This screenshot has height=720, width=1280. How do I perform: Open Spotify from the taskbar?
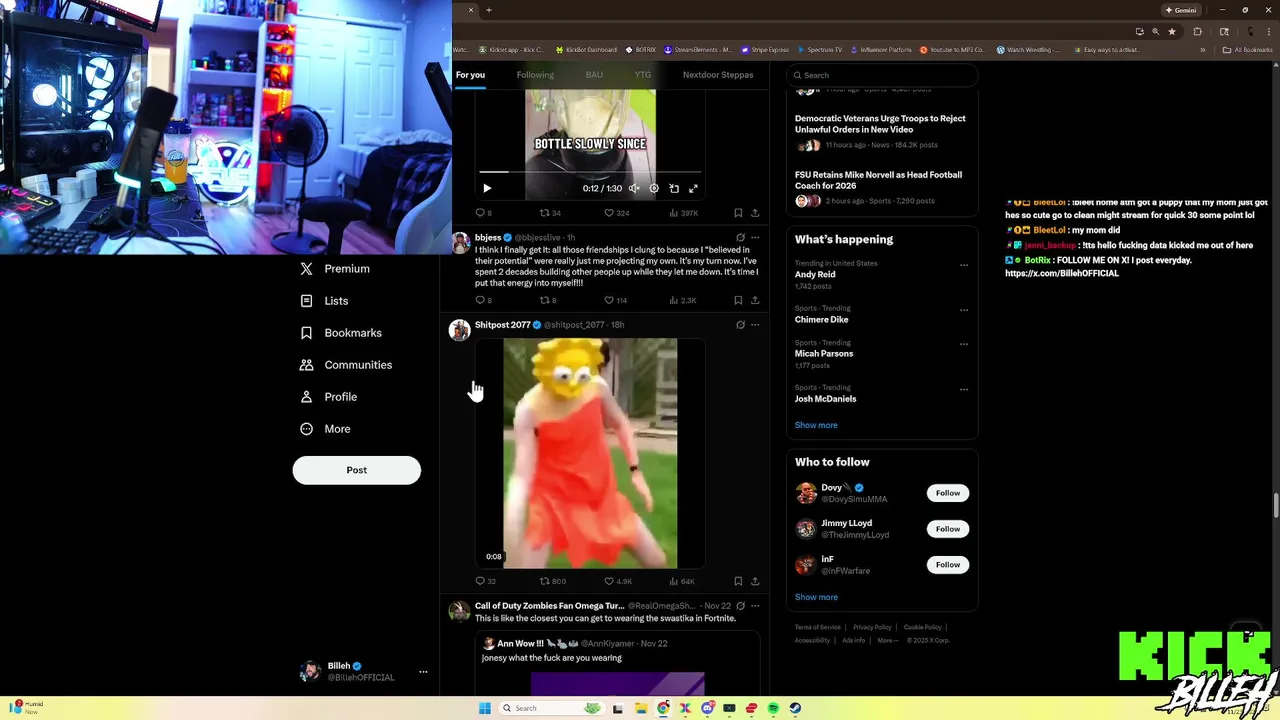[774, 708]
